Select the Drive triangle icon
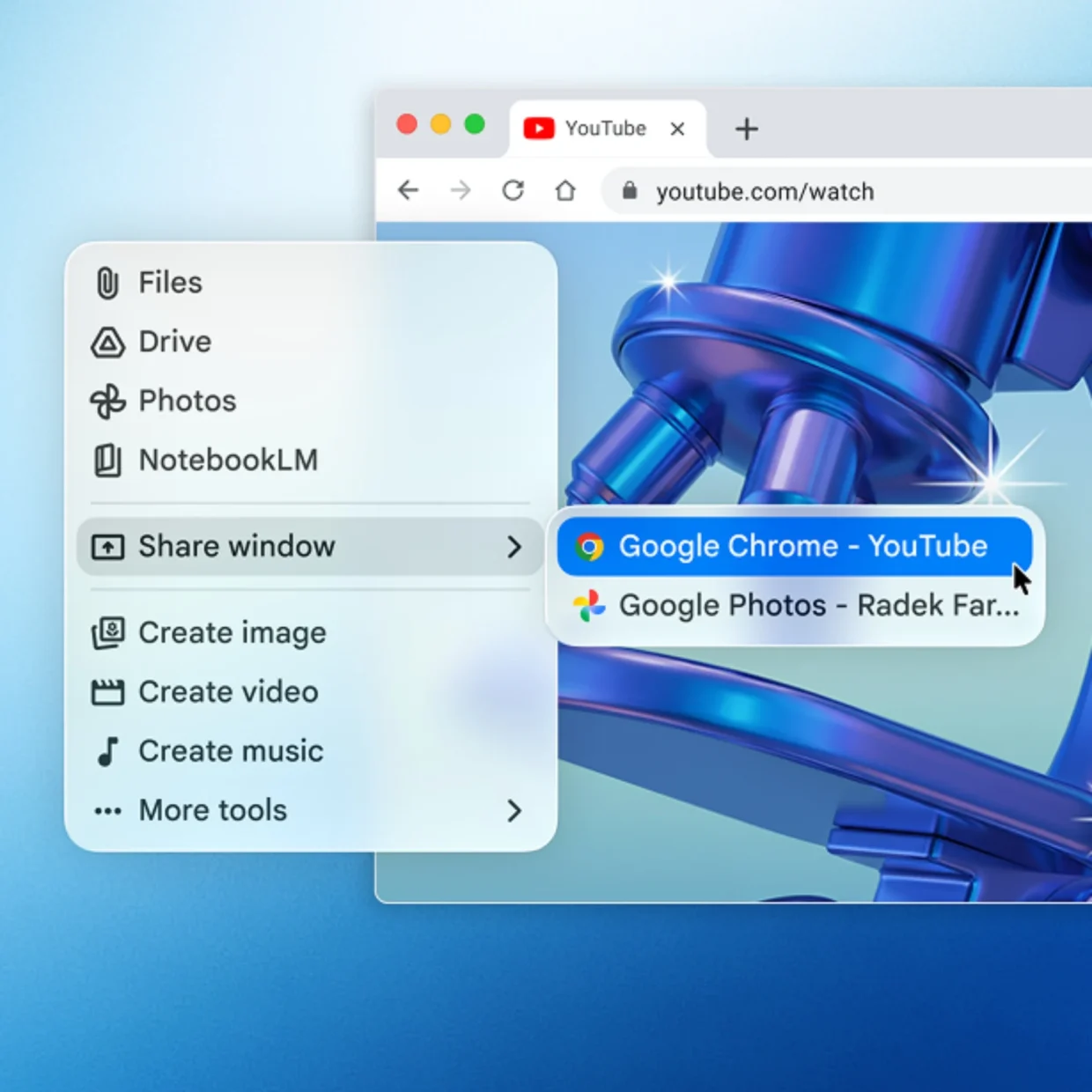Image resolution: width=1092 pixels, height=1092 pixels. tap(106, 342)
